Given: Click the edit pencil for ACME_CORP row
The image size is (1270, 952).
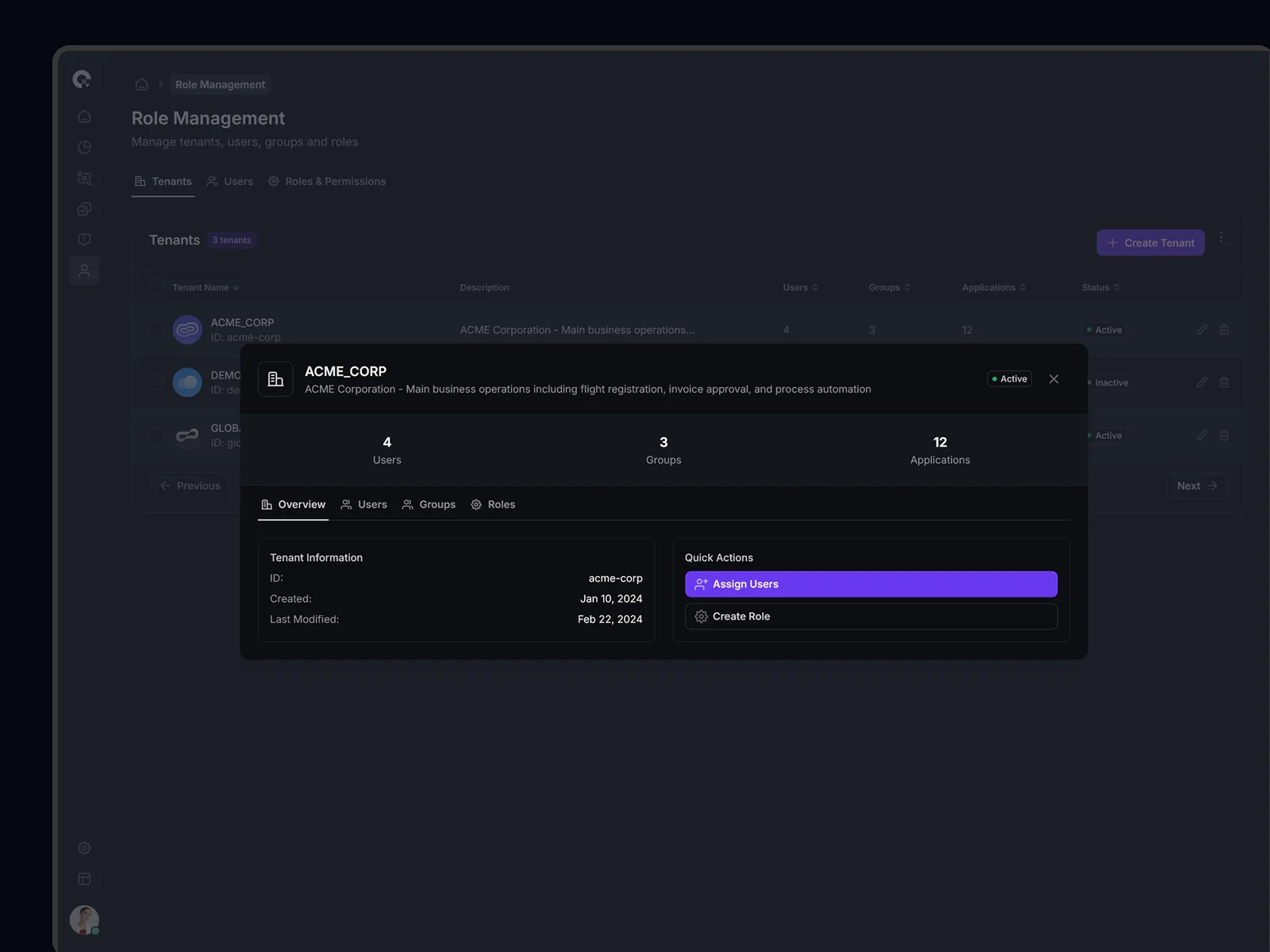Looking at the screenshot, I should click(x=1202, y=329).
